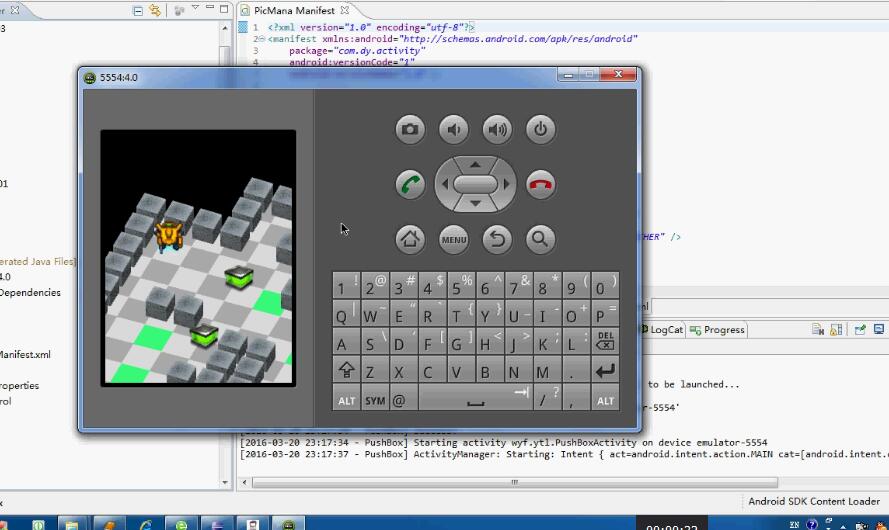This screenshot has height=530, width=889.
Task: Select 'erated Java Files]' folder in Package Explorer
Action: coord(37,261)
